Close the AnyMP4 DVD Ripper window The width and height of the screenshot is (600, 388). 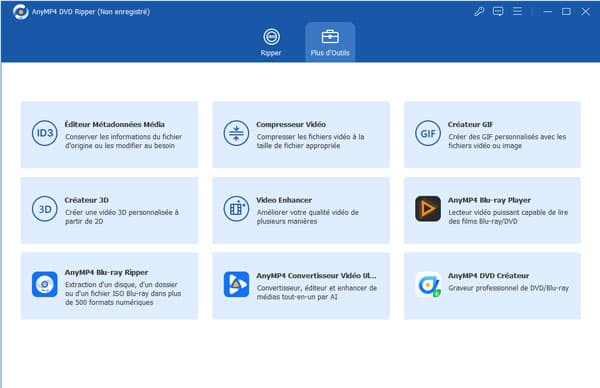pyautogui.click(x=585, y=11)
